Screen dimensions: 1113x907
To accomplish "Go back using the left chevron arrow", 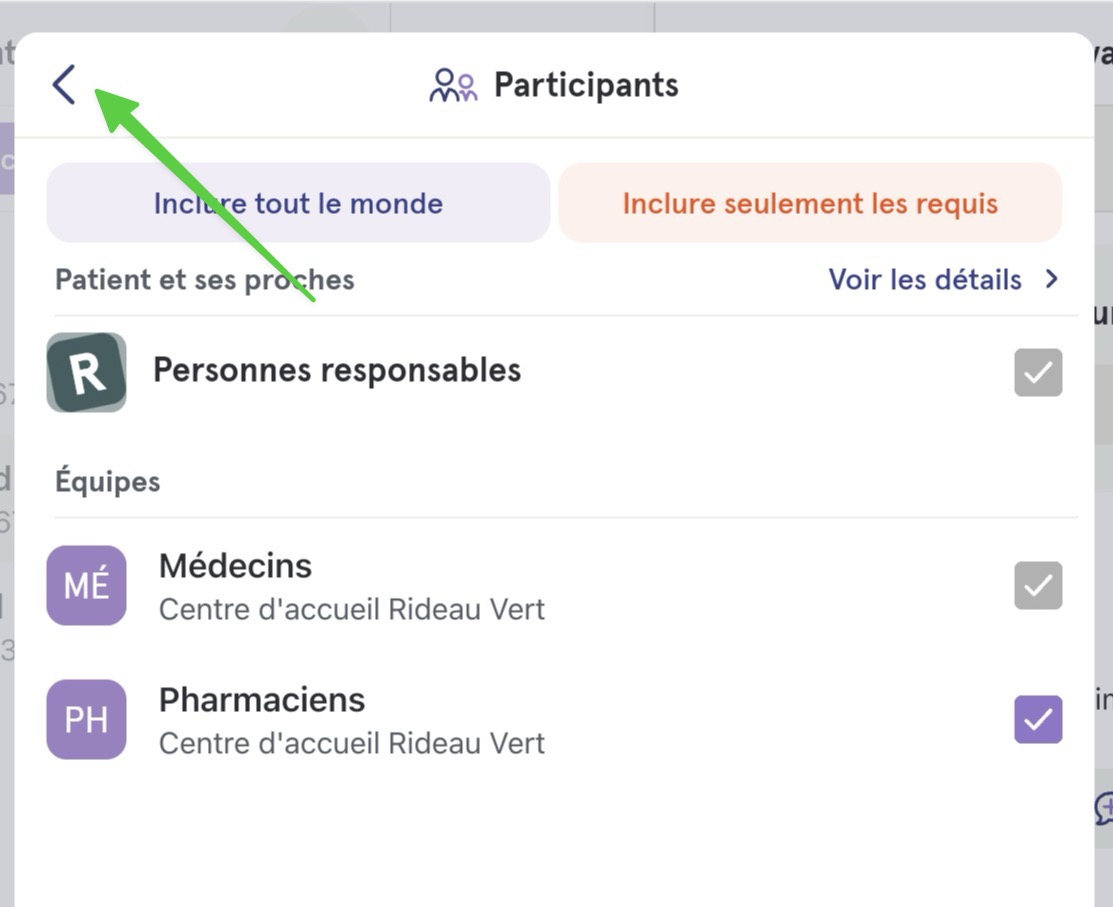I will pyautogui.click(x=64, y=84).
